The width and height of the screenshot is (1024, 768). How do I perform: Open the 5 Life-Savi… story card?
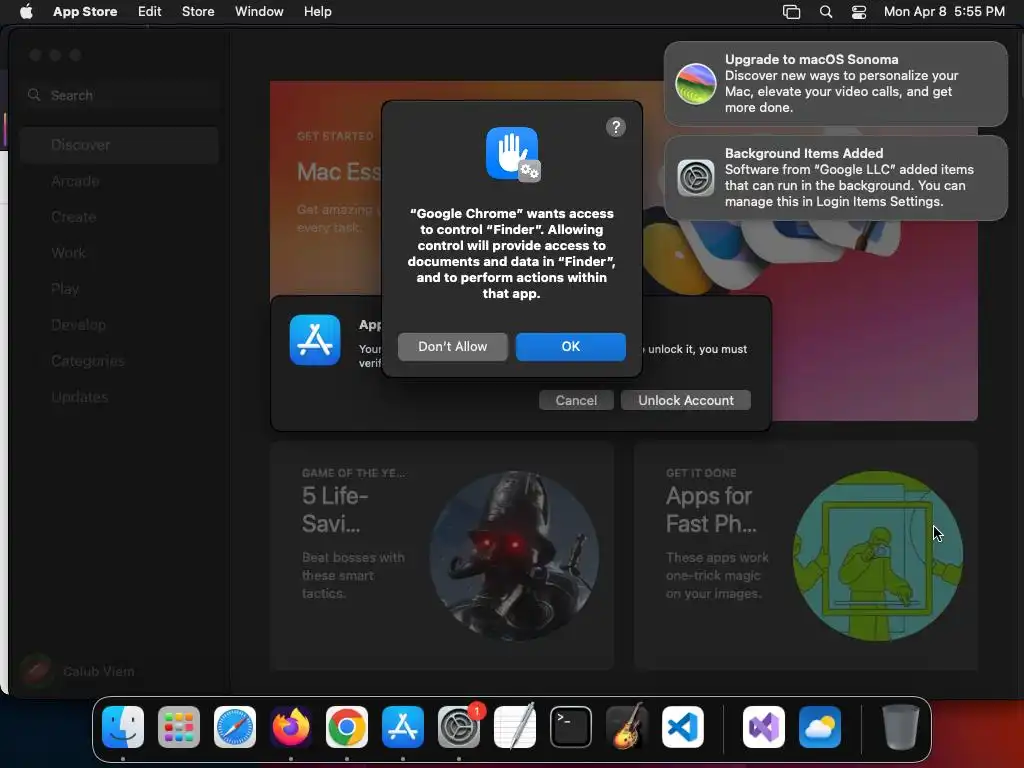click(442, 556)
